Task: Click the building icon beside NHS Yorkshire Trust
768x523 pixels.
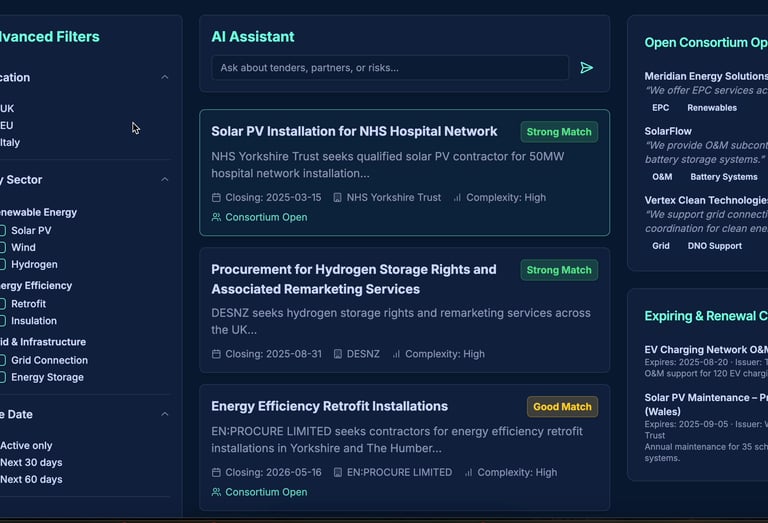Action: pyautogui.click(x=337, y=198)
